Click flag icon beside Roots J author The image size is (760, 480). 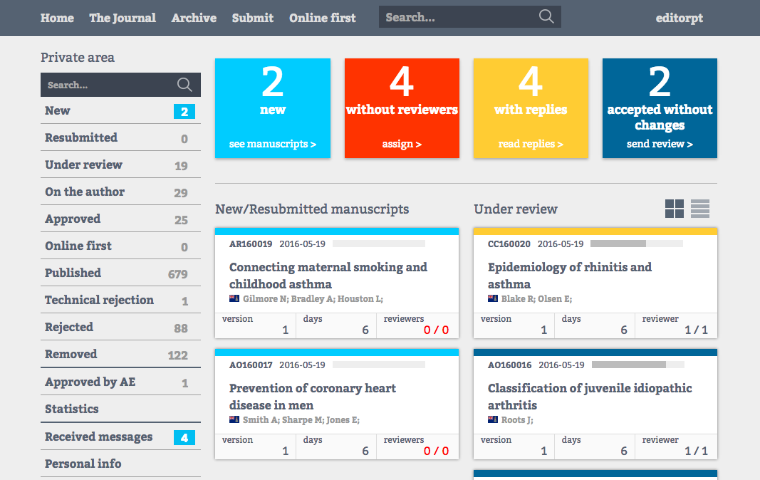click(x=493, y=420)
